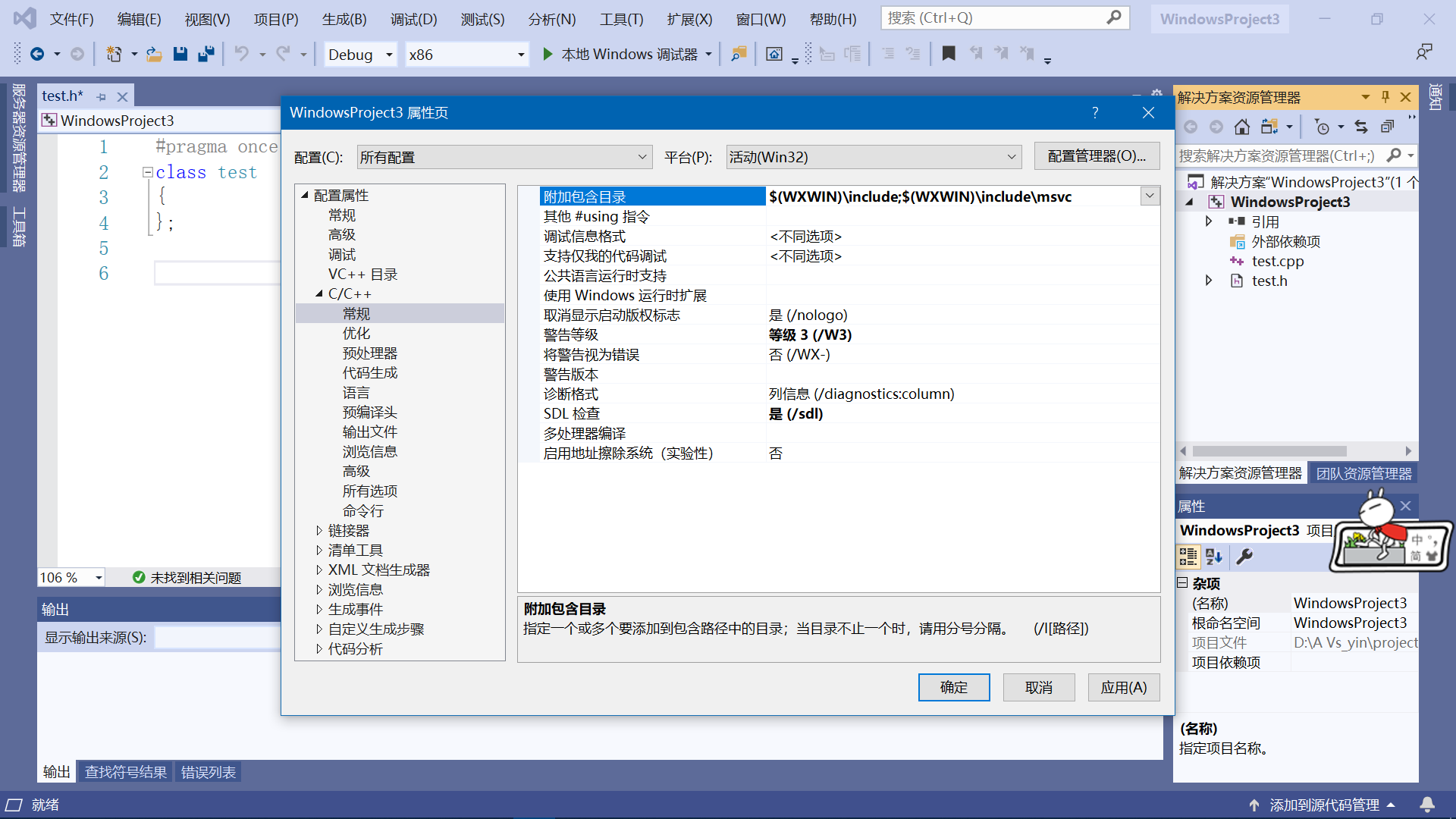Viewport: 1456px width, 819px height.
Task: Collapse the 杂项 section in Properties panel
Action: click(1182, 582)
